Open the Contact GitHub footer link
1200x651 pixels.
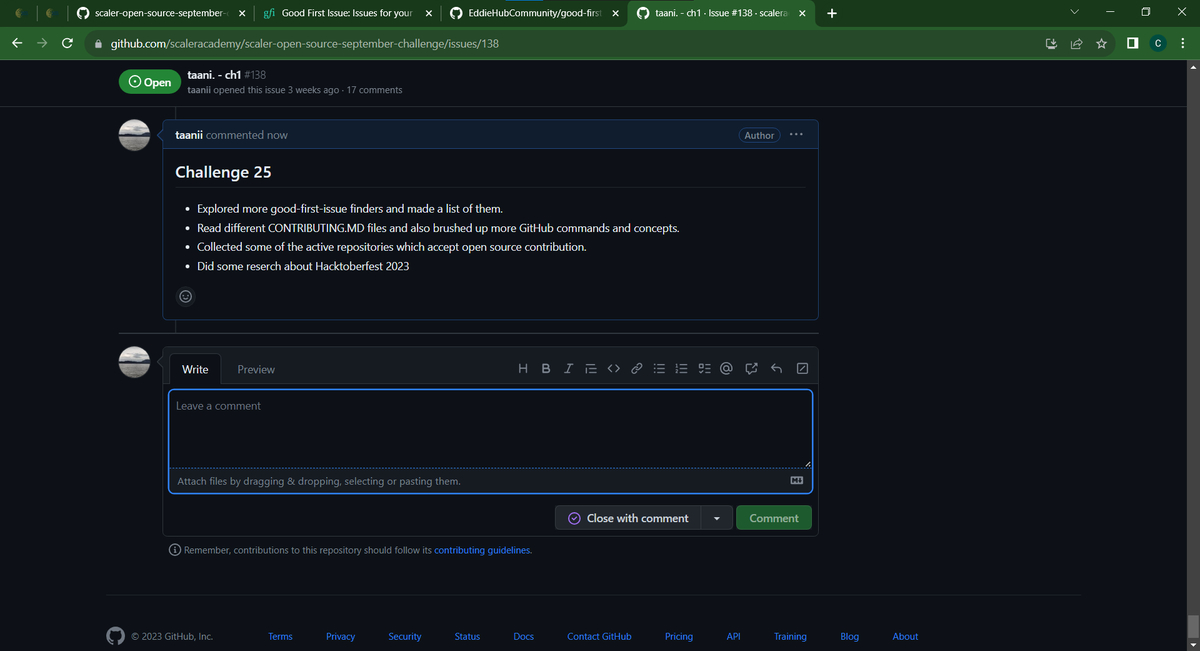coord(599,636)
